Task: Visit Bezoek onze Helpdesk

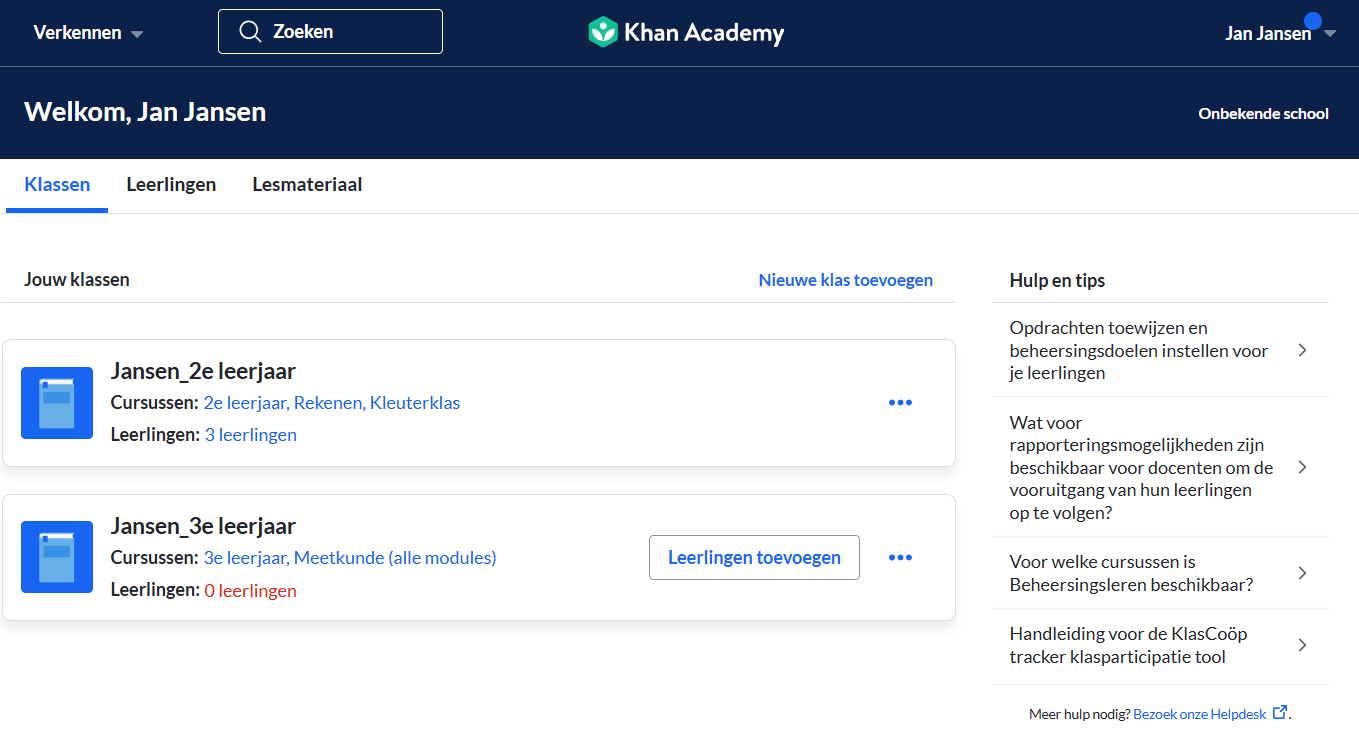Action: (x=1202, y=713)
